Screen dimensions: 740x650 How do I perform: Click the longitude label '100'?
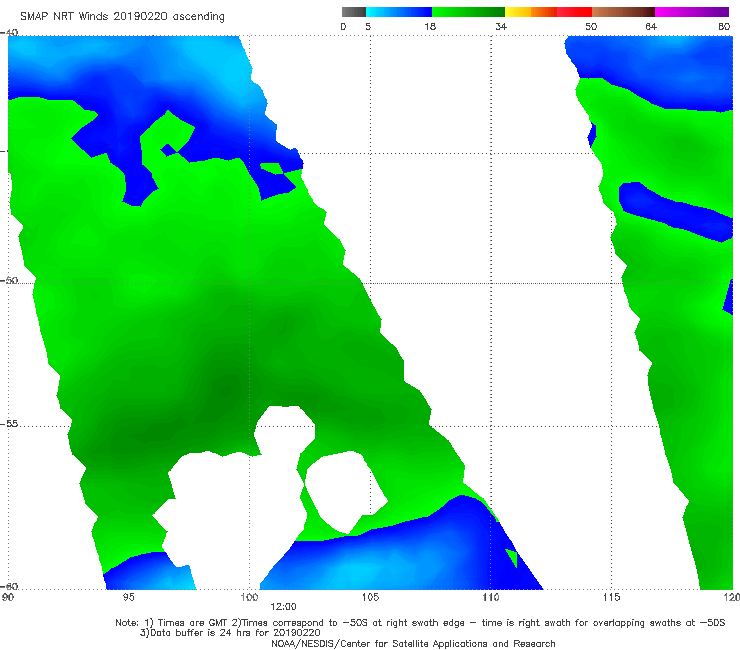[x=249, y=598]
